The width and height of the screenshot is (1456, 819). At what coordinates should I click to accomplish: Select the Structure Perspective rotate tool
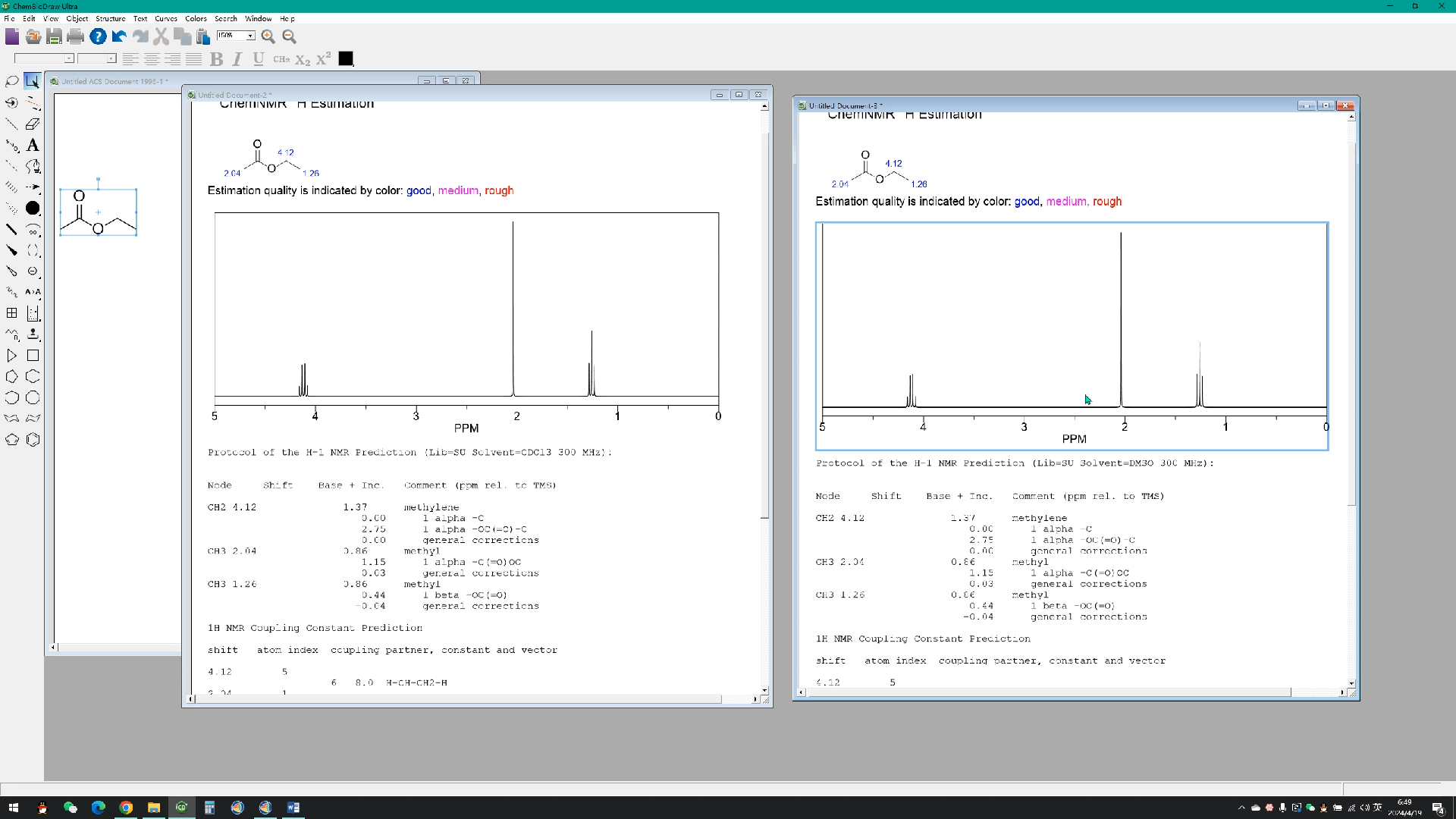pyautogui.click(x=11, y=102)
